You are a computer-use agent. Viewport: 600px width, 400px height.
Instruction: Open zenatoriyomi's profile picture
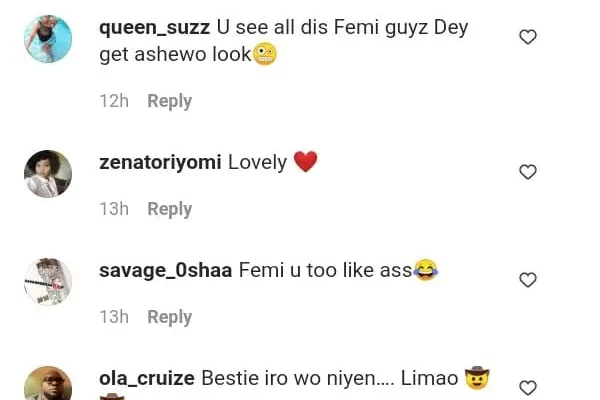(x=48, y=174)
